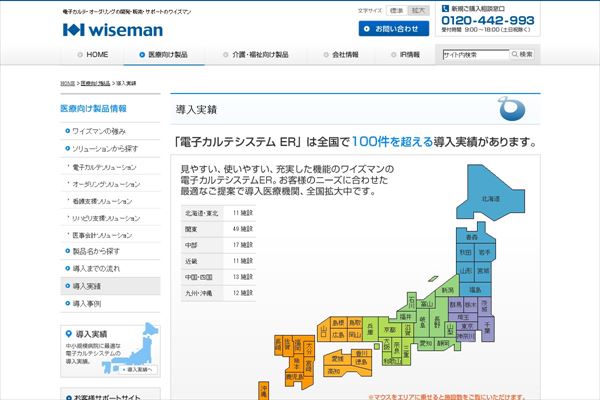600x400 pixels.
Task: Click 東京 on the map
Action: click(467, 327)
